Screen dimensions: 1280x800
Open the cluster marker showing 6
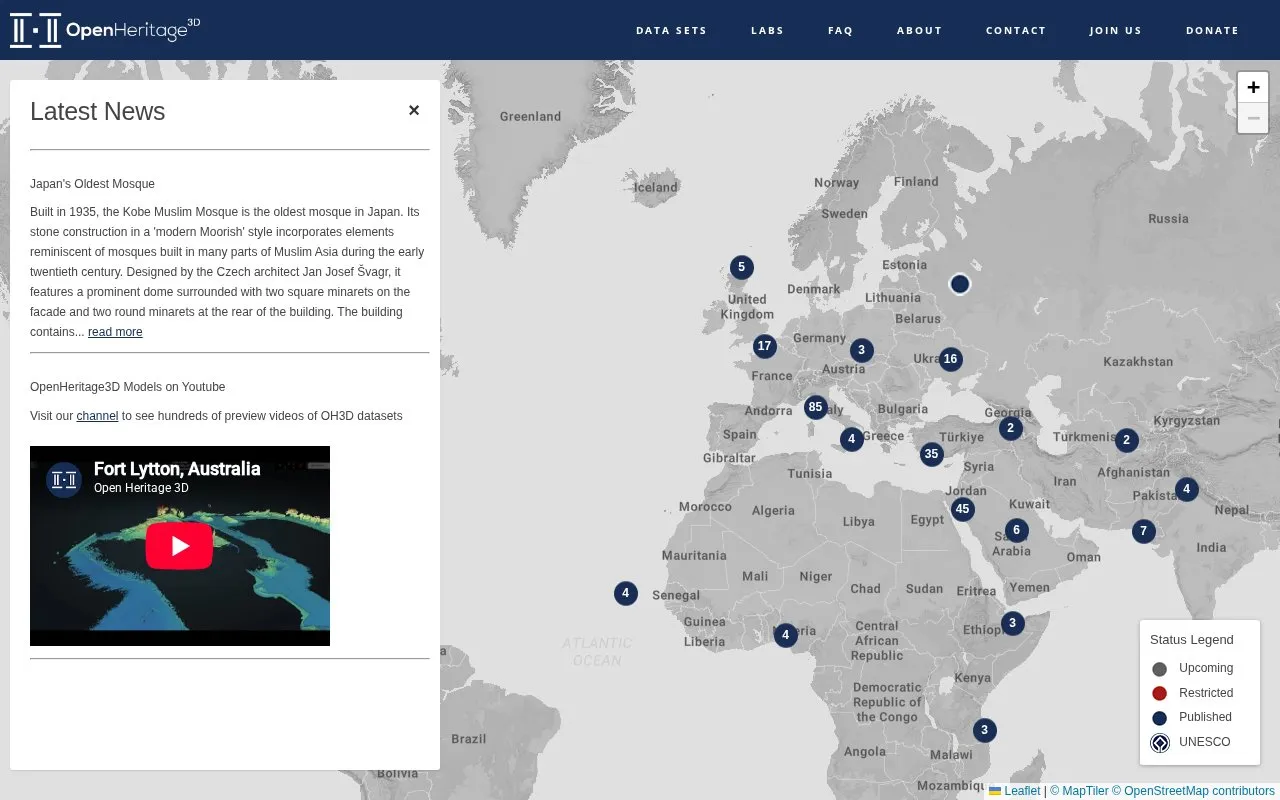click(x=1016, y=530)
